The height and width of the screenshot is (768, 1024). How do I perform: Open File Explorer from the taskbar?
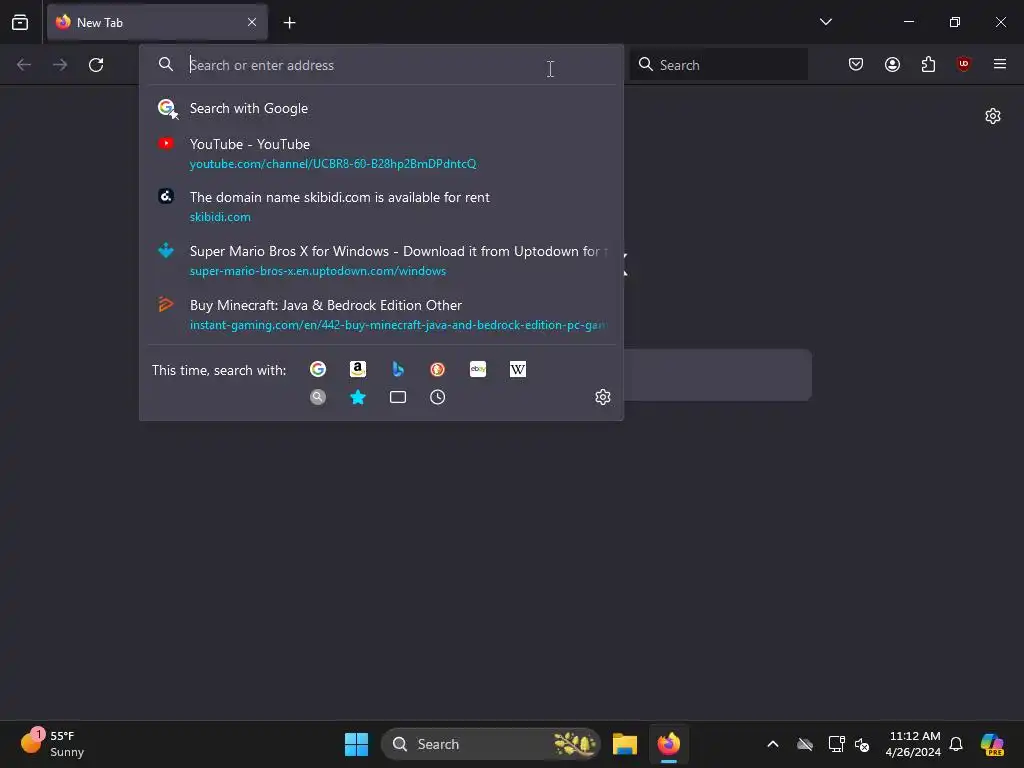click(x=625, y=744)
